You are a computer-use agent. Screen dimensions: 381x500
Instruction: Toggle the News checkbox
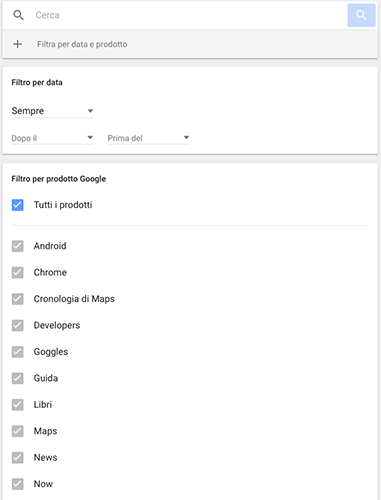[x=18, y=458]
